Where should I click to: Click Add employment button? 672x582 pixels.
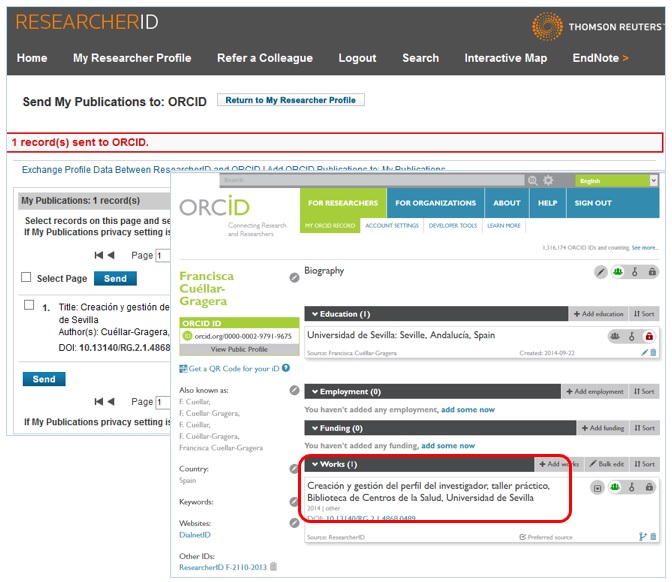[x=595, y=391]
